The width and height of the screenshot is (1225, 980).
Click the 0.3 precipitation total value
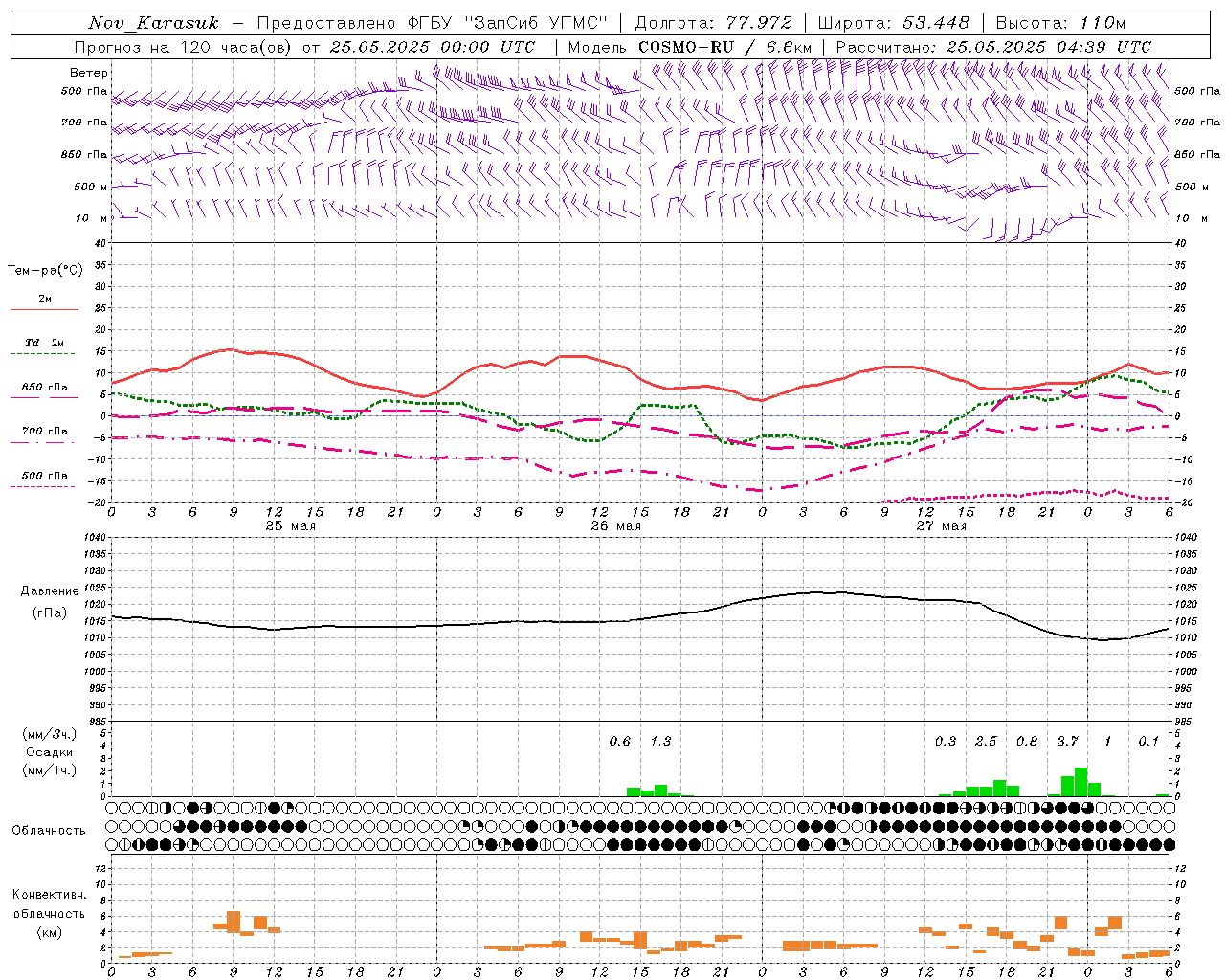tap(946, 742)
